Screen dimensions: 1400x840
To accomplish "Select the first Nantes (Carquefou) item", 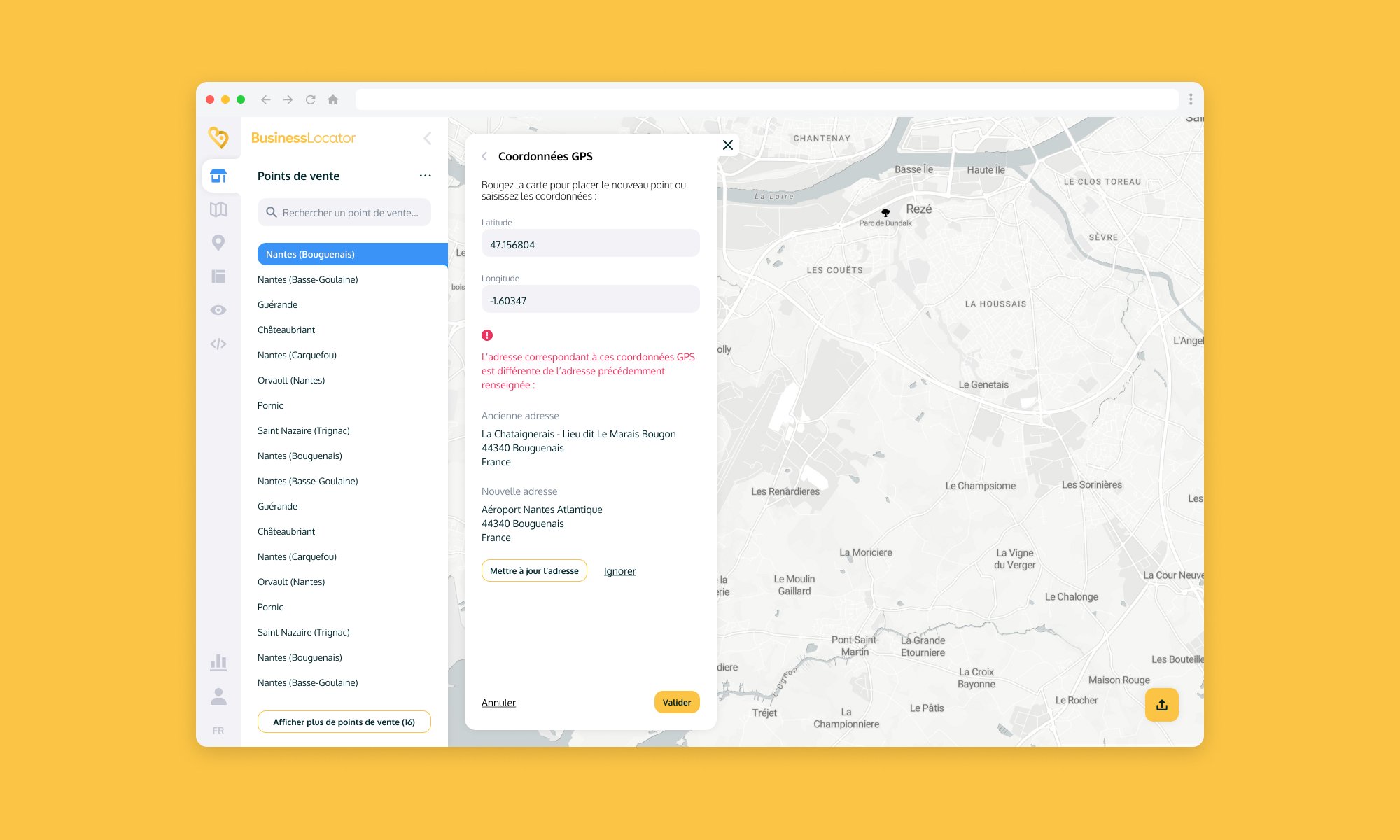I will click(297, 355).
